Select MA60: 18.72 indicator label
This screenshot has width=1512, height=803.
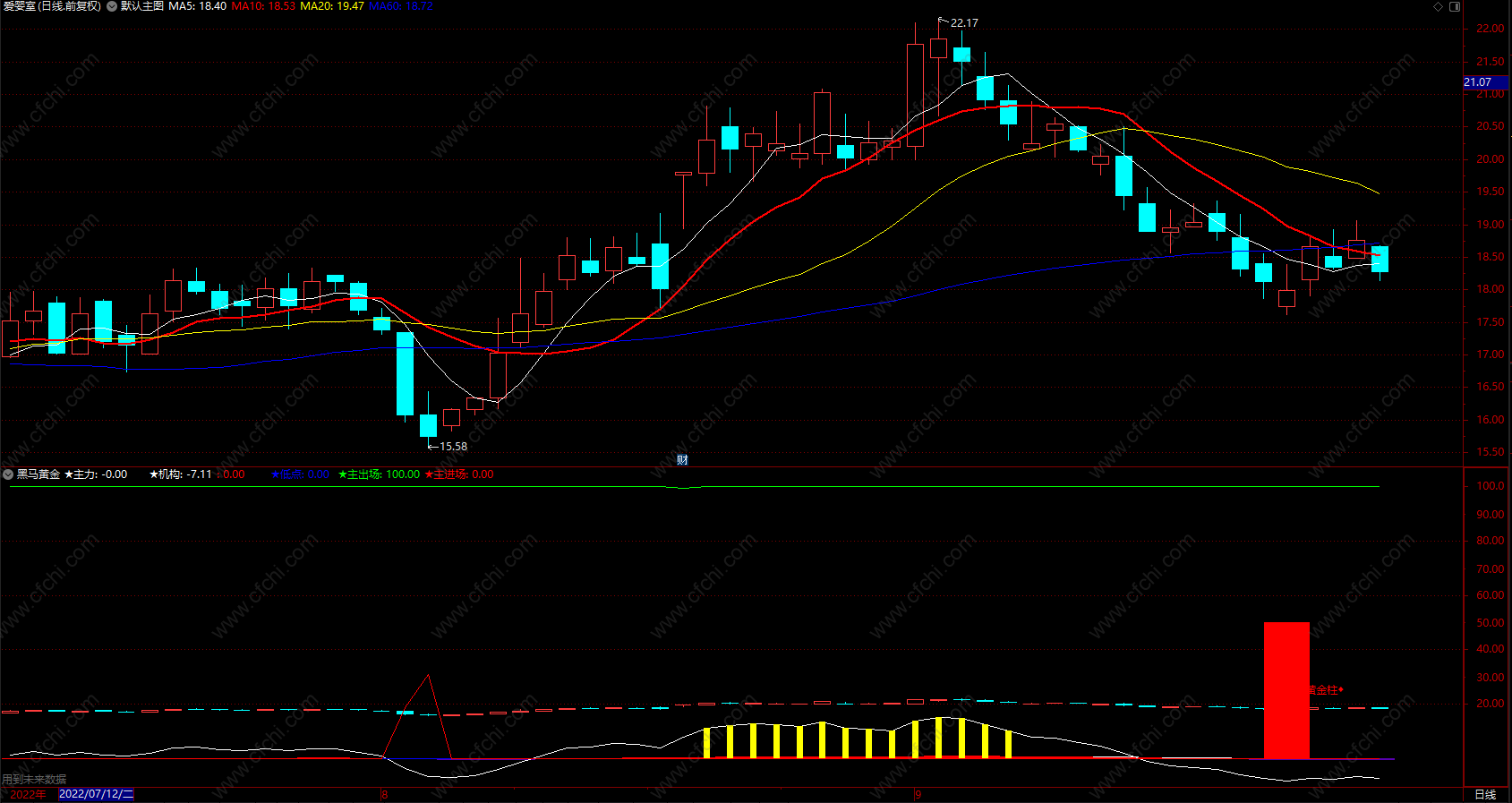click(401, 6)
